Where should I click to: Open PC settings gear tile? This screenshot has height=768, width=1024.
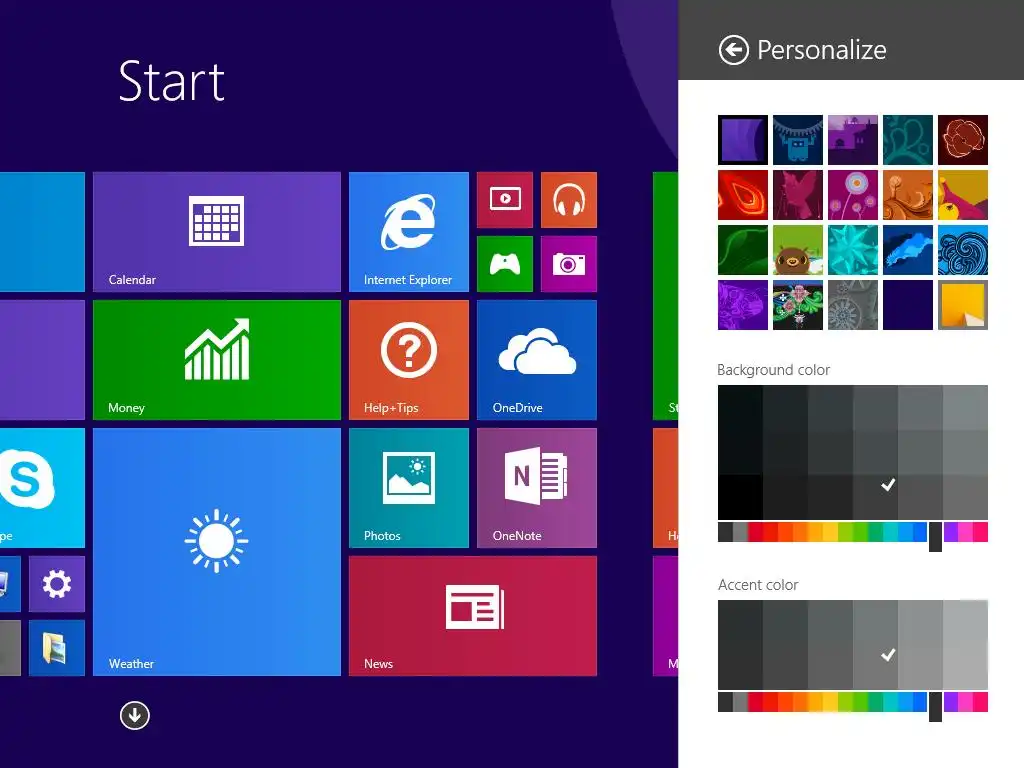[57, 584]
